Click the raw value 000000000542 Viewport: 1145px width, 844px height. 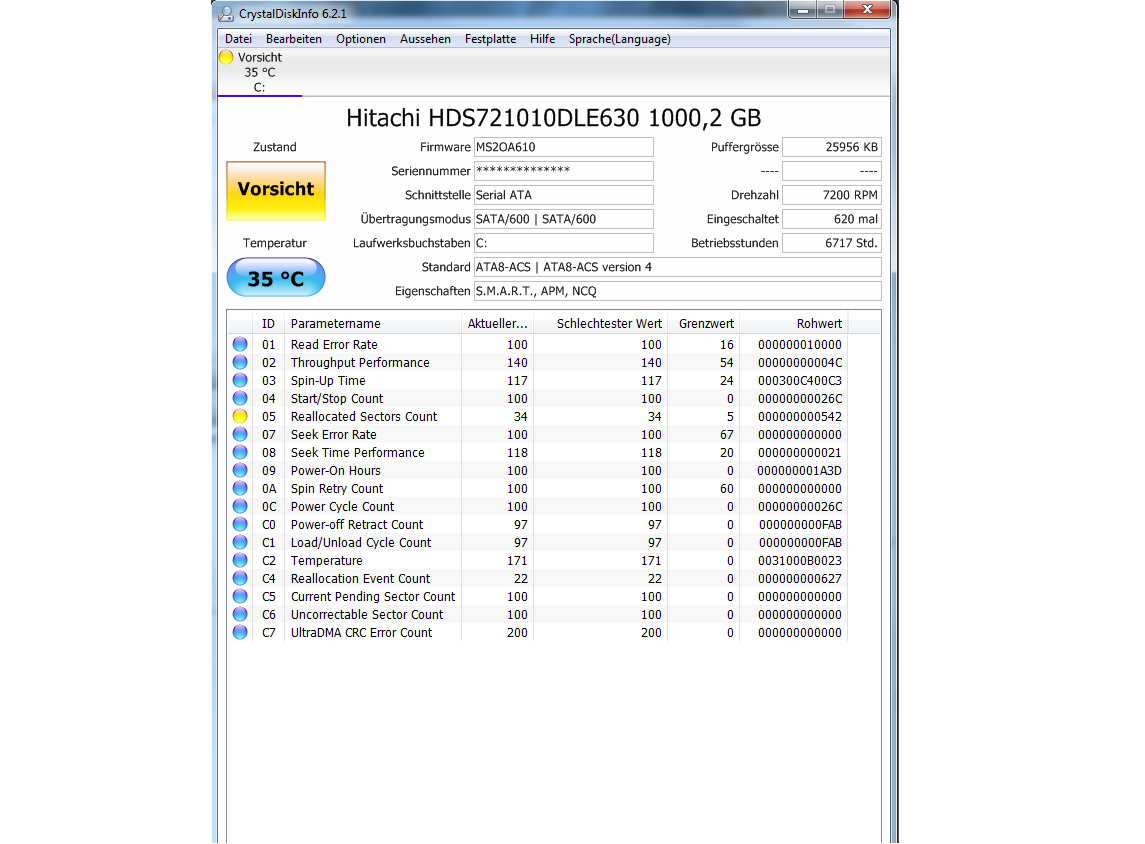800,417
